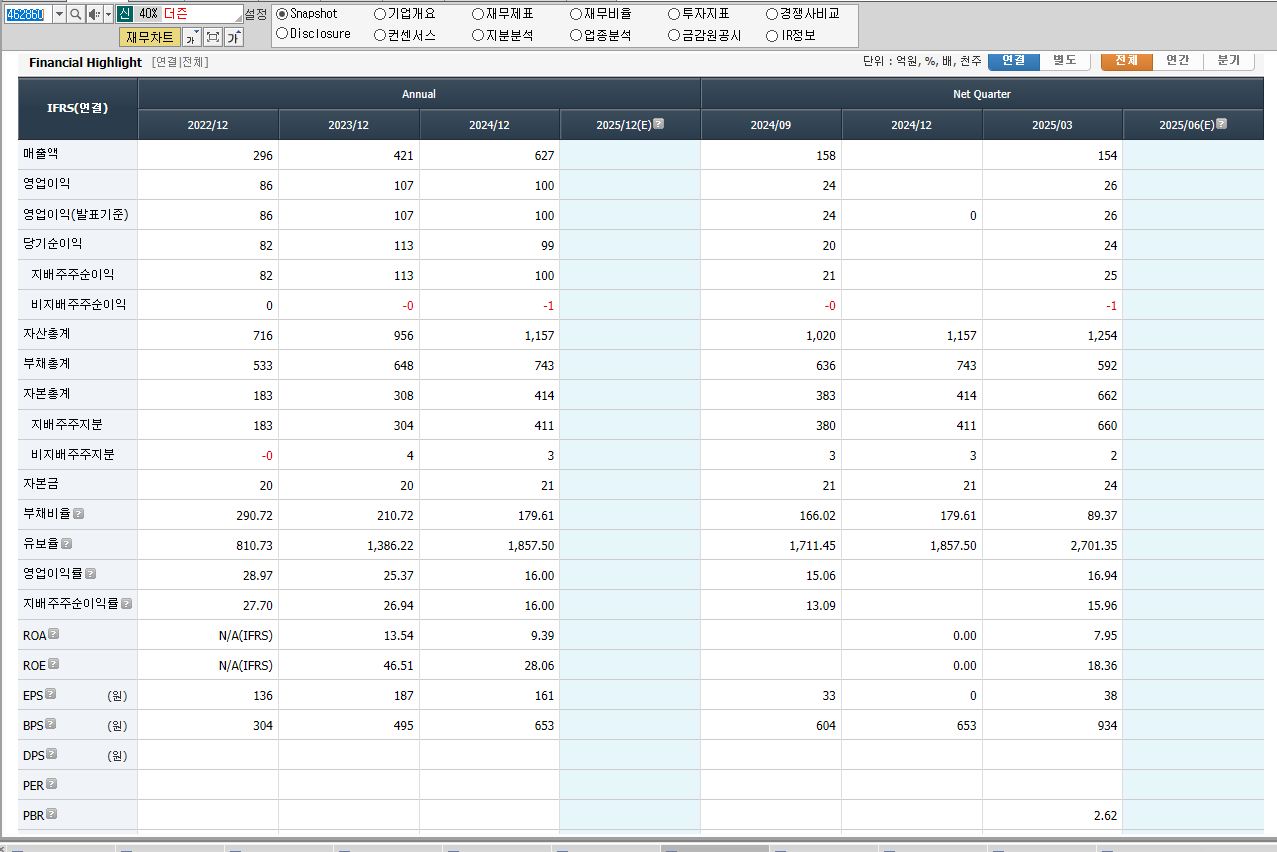Image resolution: width=1277 pixels, height=852 pixels.
Task: Click help icon beside 유보율
Action: (x=66, y=544)
